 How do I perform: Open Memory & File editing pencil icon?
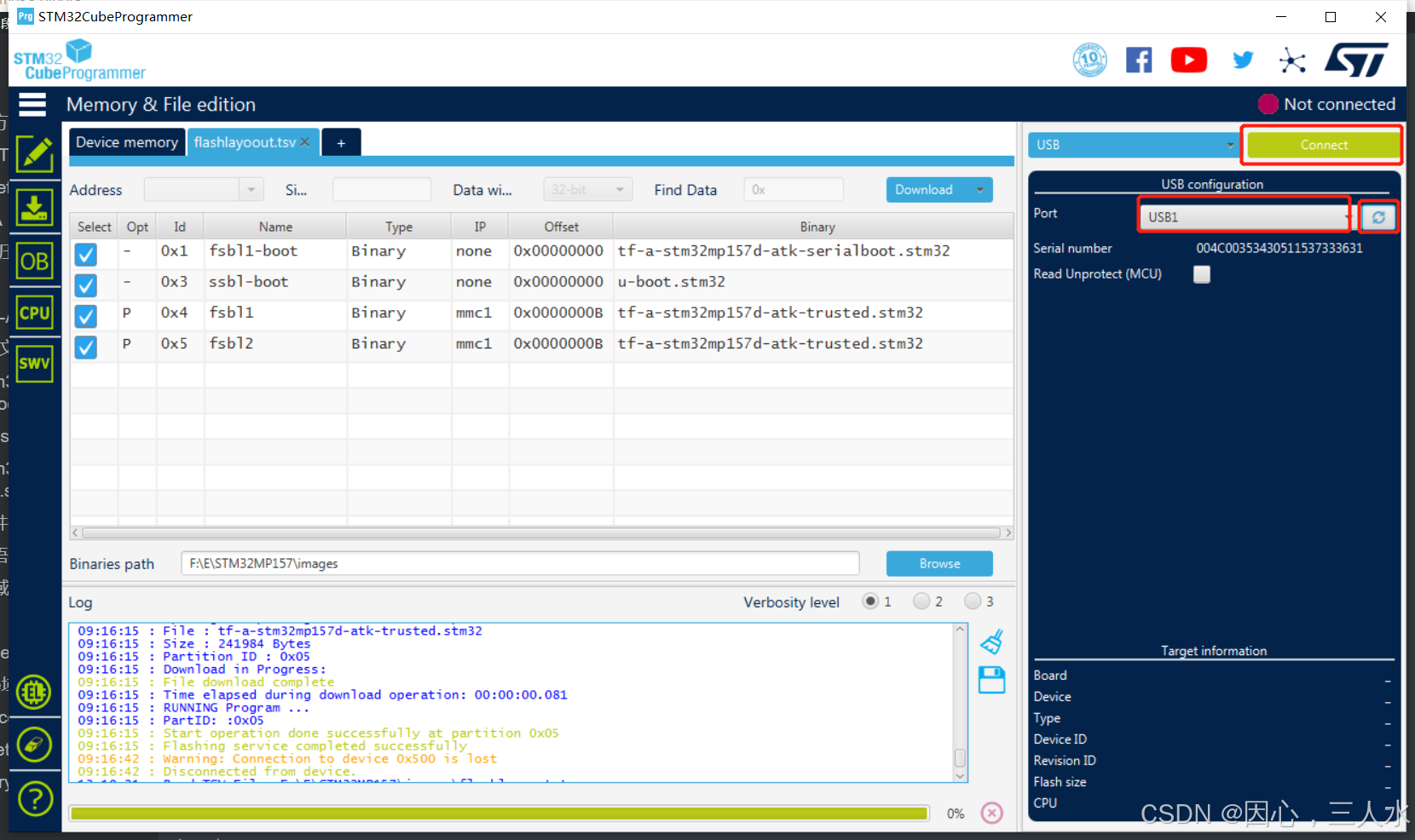click(x=35, y=154)
